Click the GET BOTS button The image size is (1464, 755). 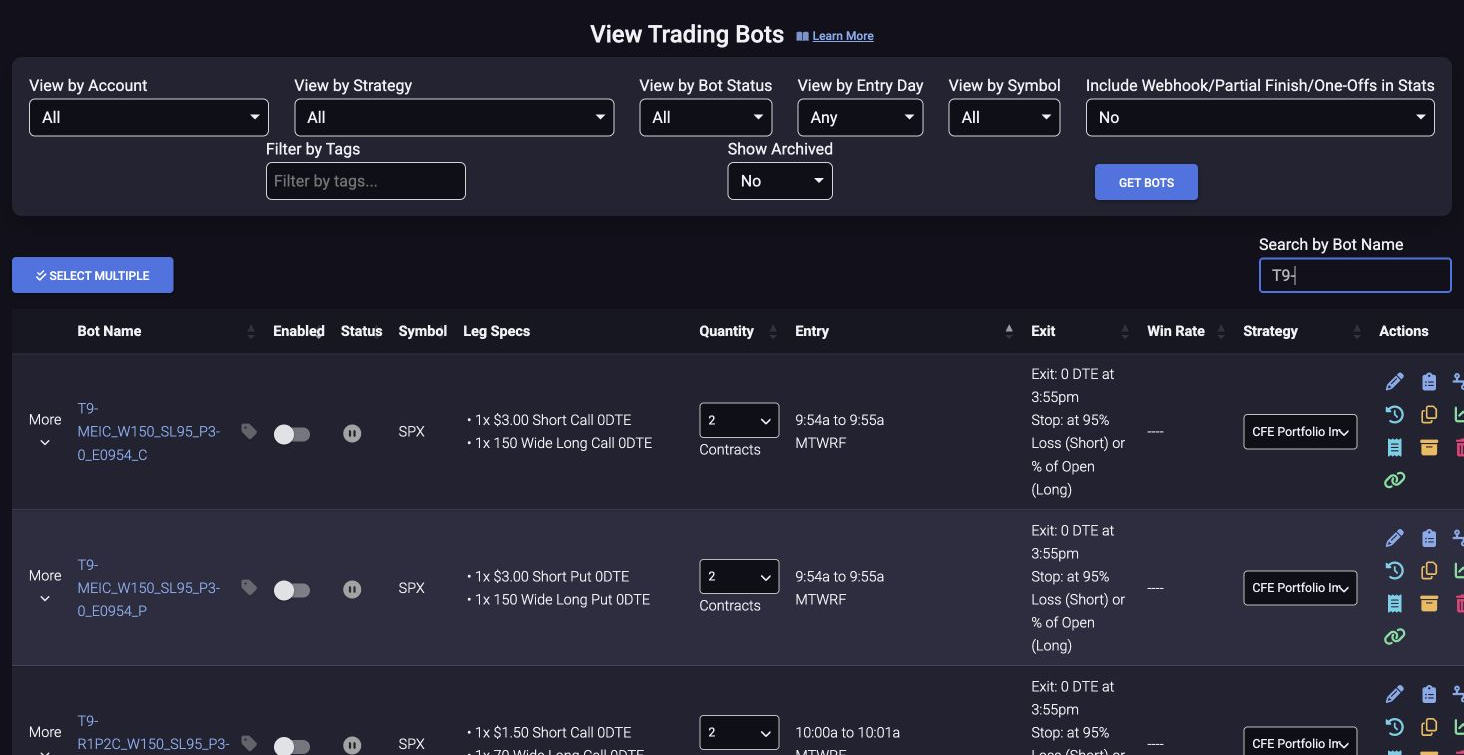[x=1146, y=182]
